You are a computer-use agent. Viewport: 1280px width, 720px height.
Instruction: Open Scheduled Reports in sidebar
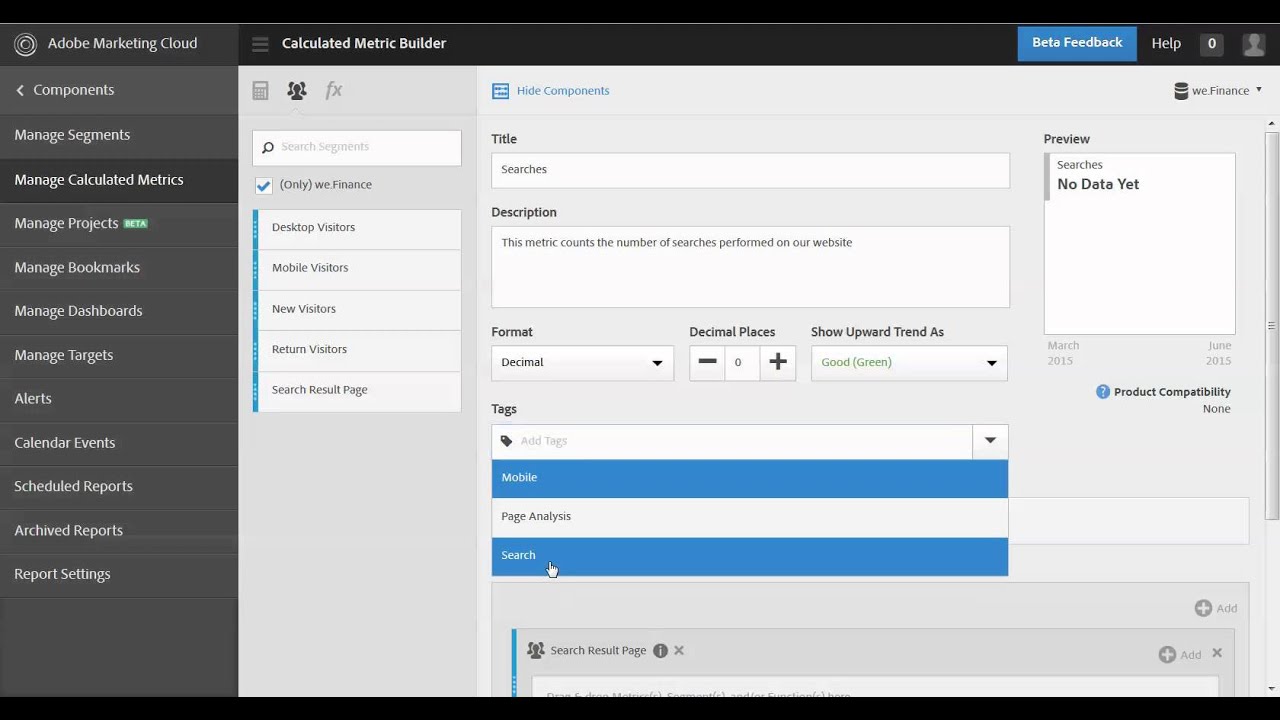(x=119, y=486)
